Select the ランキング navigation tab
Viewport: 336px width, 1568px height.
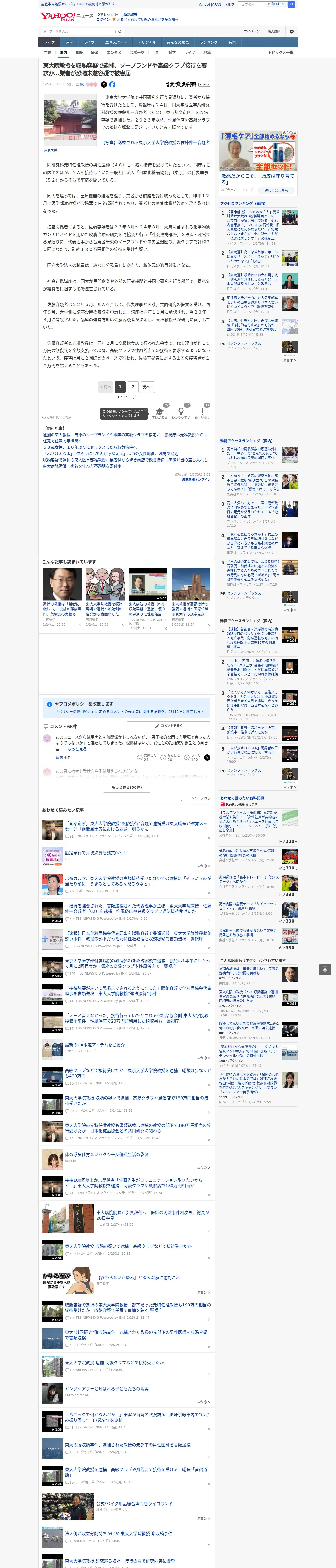pos(209,43)
